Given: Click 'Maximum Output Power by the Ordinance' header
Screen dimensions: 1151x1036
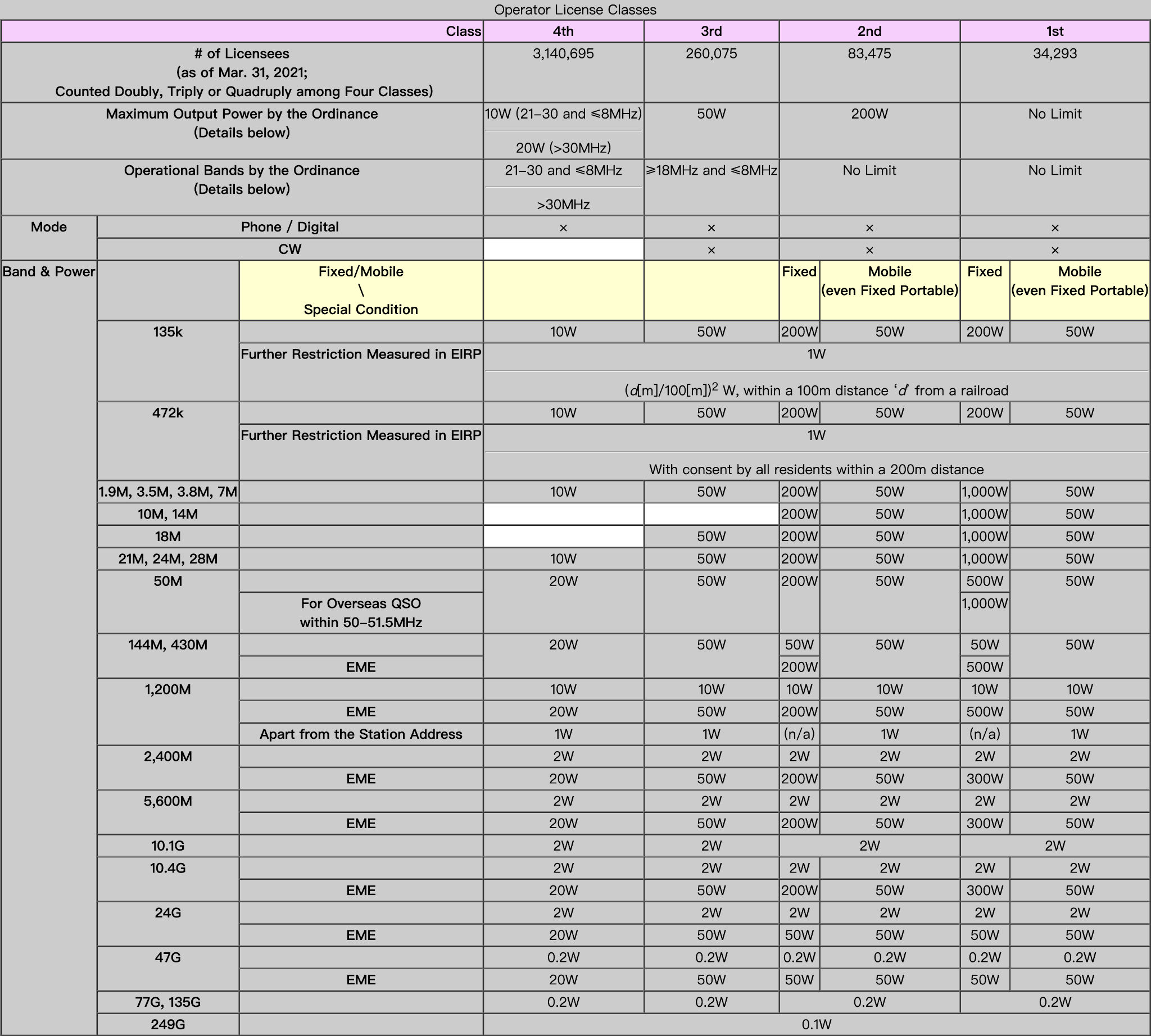Looking at the screenshot, I should click(242, 130).
